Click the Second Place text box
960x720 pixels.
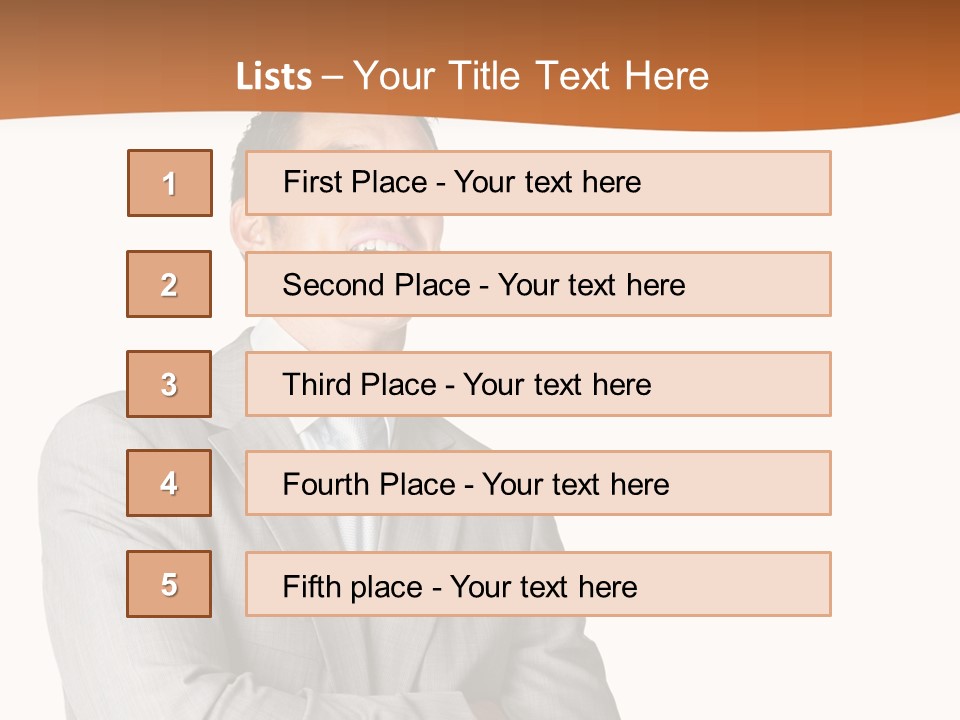[538, 284]
